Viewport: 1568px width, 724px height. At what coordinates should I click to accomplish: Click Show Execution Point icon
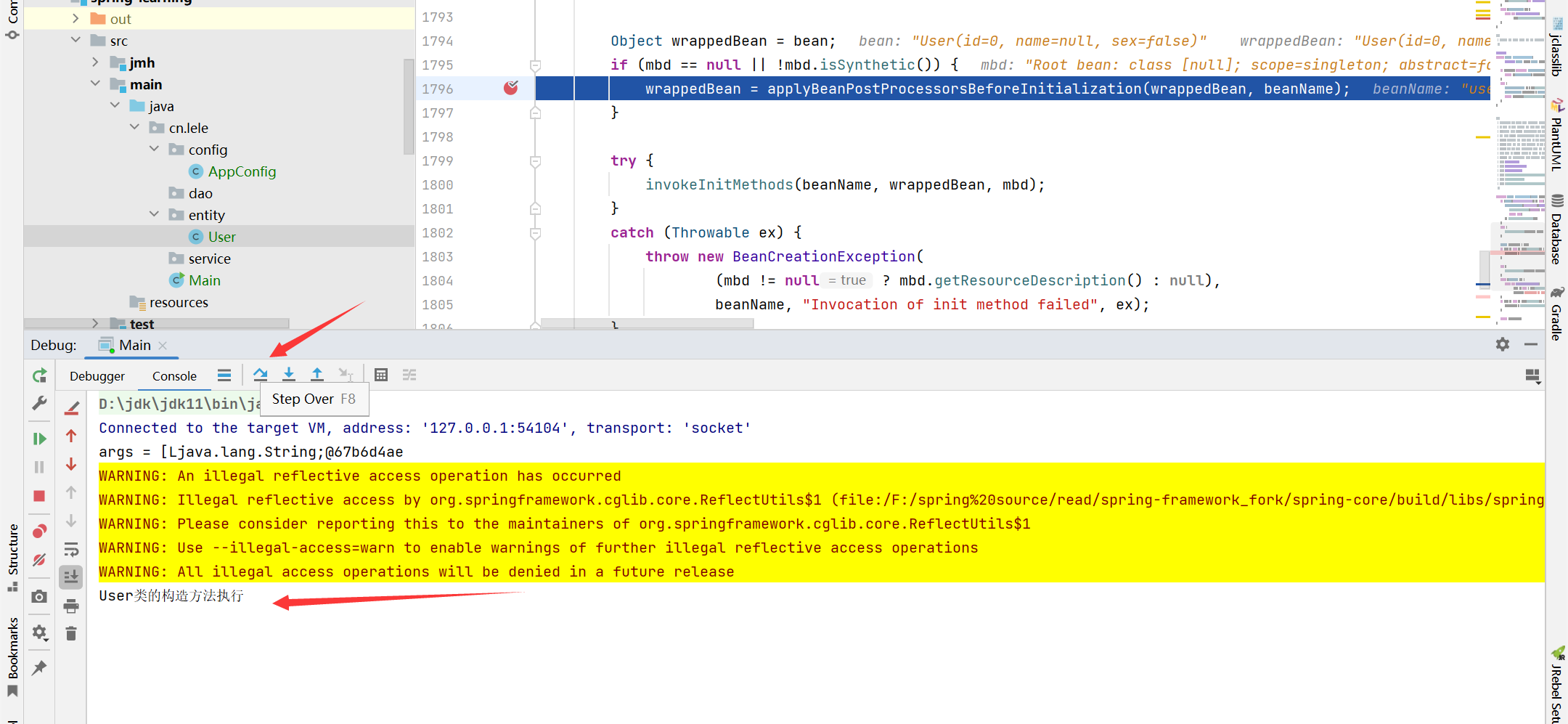pos(224,375)
